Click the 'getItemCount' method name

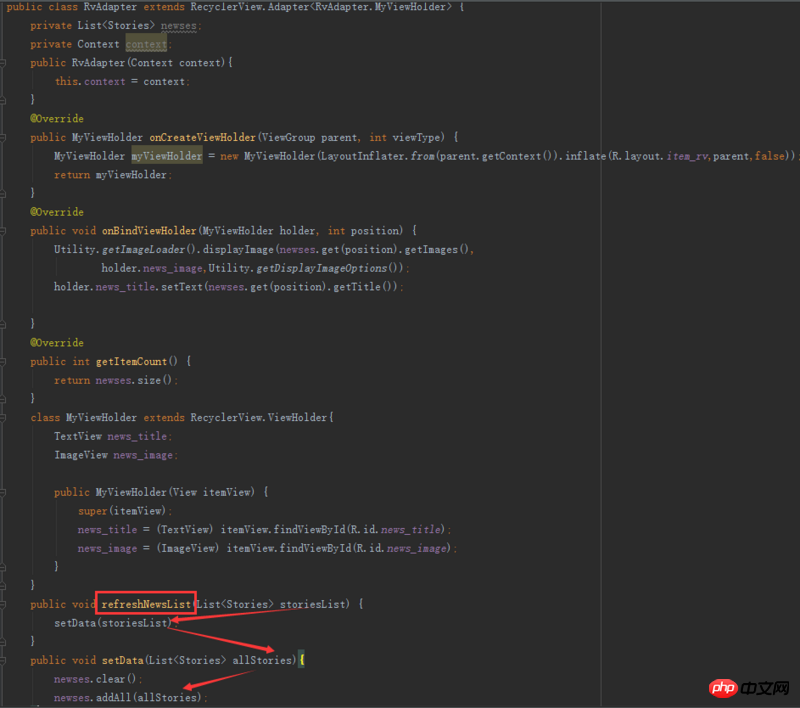pyautogui.click(x=131, y=362)
